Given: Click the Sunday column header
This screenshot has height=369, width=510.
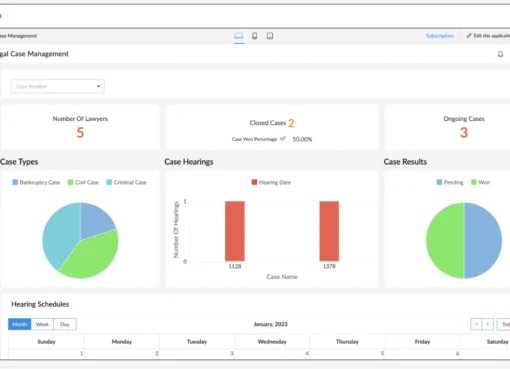Looking at the screenshot, I should pos(46,342).
